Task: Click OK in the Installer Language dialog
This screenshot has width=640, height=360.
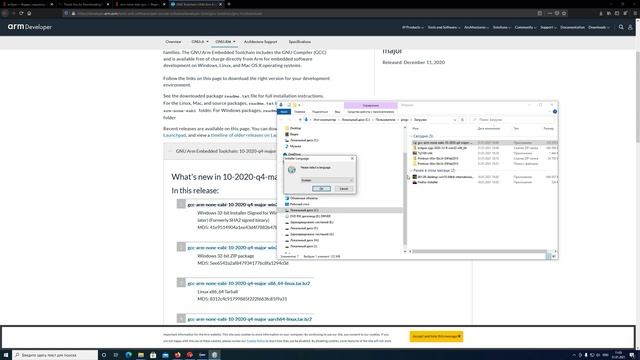Action: pyautogui.click(x=321, y=189)
